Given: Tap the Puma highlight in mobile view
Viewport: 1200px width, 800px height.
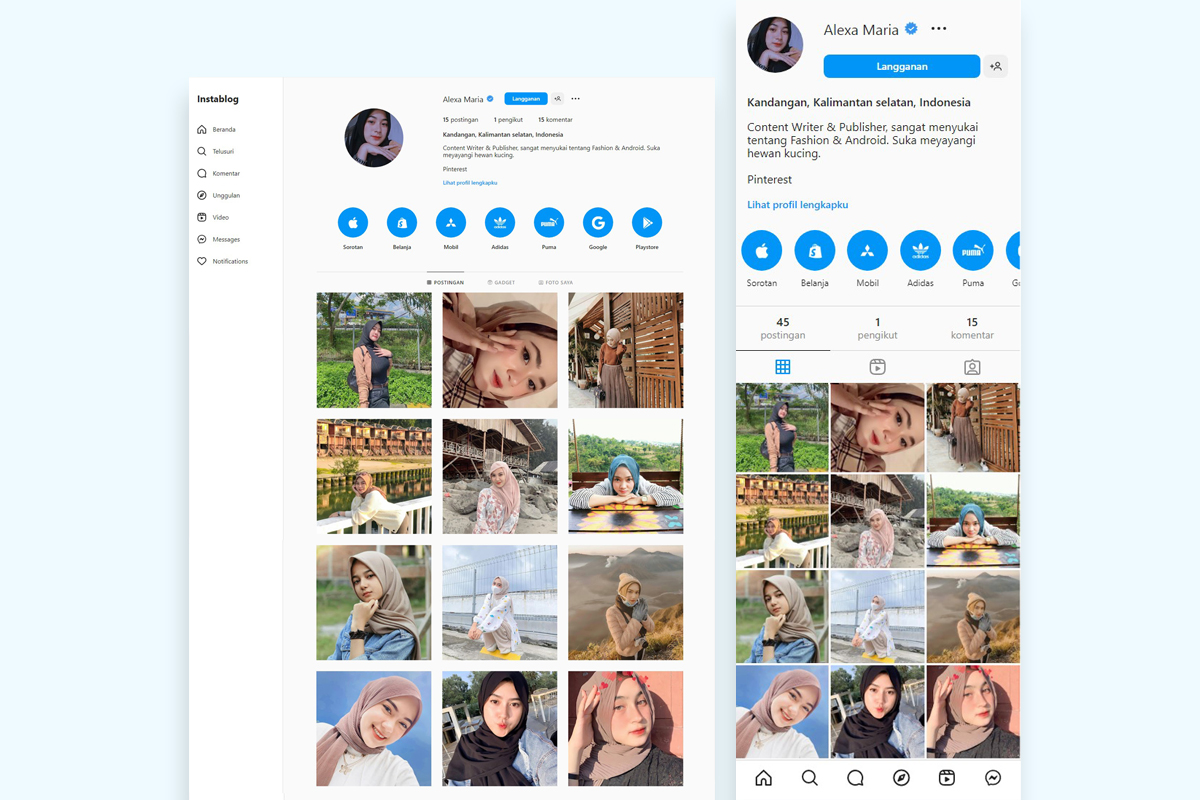Looking at the screenshot, I should coord(973,251).
